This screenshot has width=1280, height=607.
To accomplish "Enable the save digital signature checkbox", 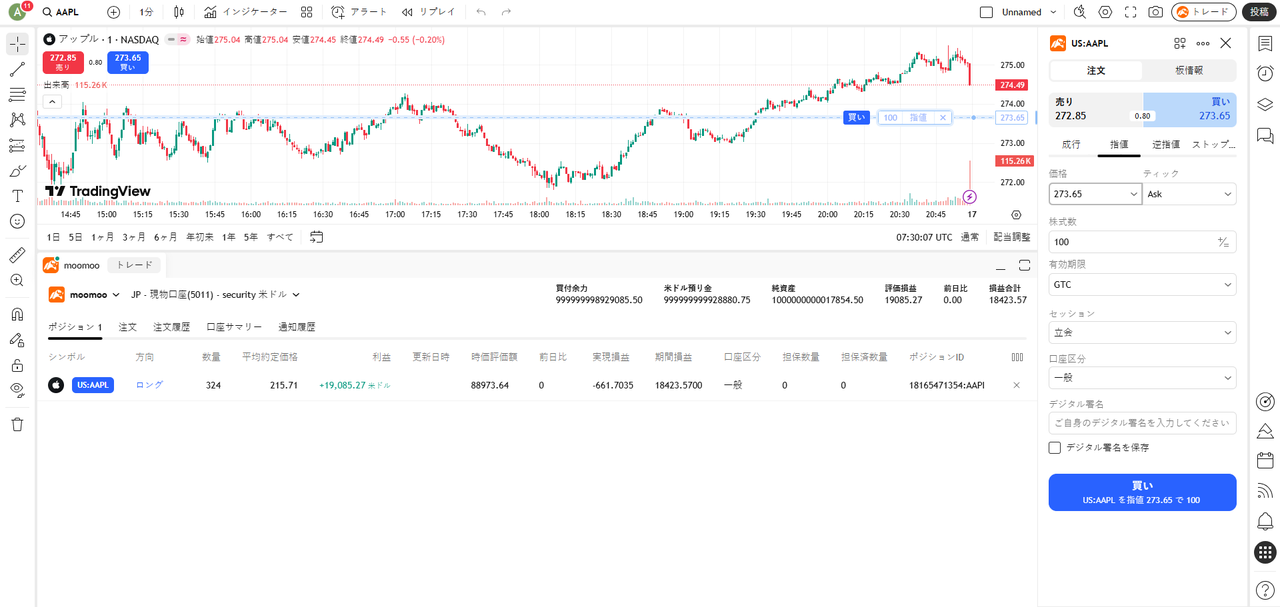I will (x=1054, y=448).
